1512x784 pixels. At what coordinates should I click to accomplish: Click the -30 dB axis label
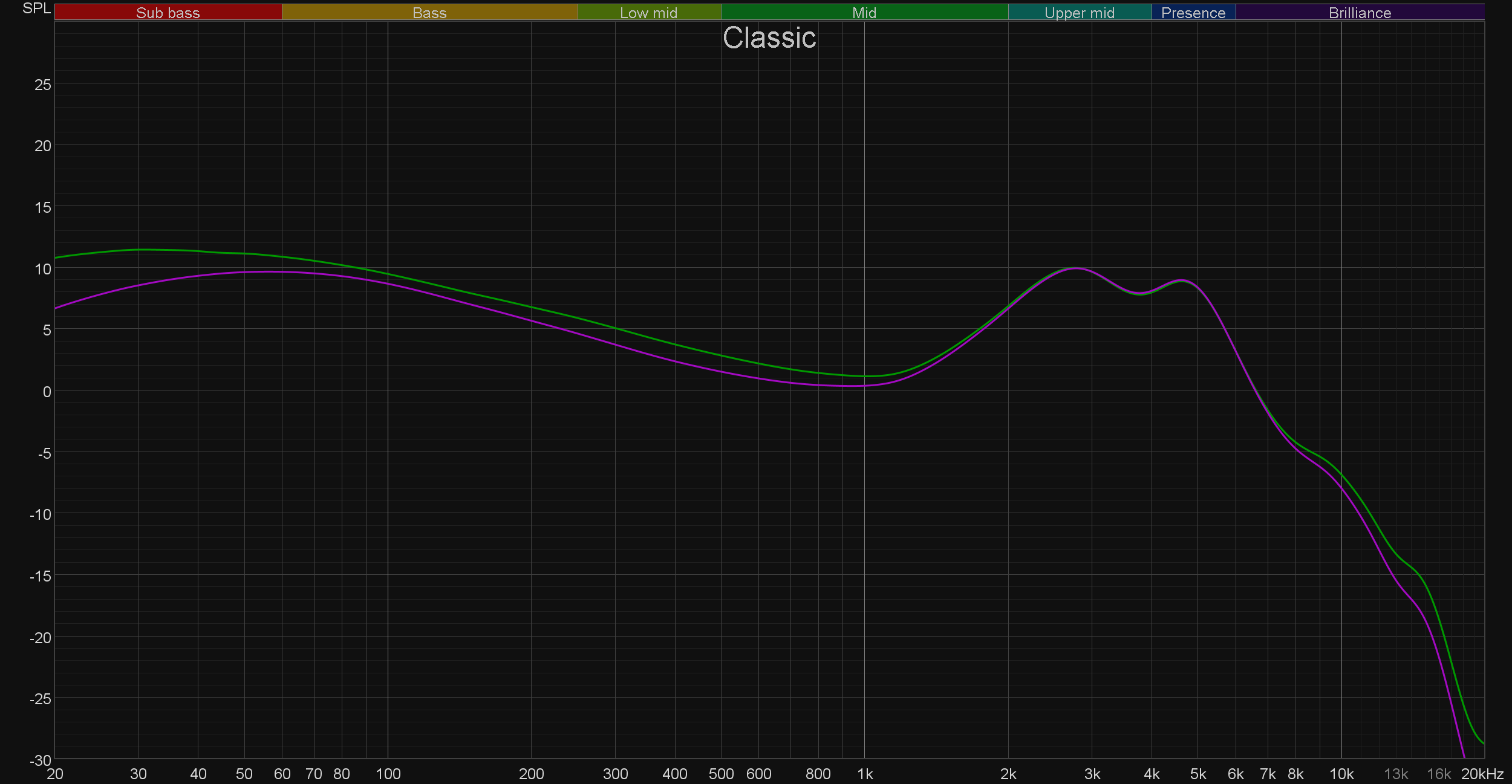point(41,760)
